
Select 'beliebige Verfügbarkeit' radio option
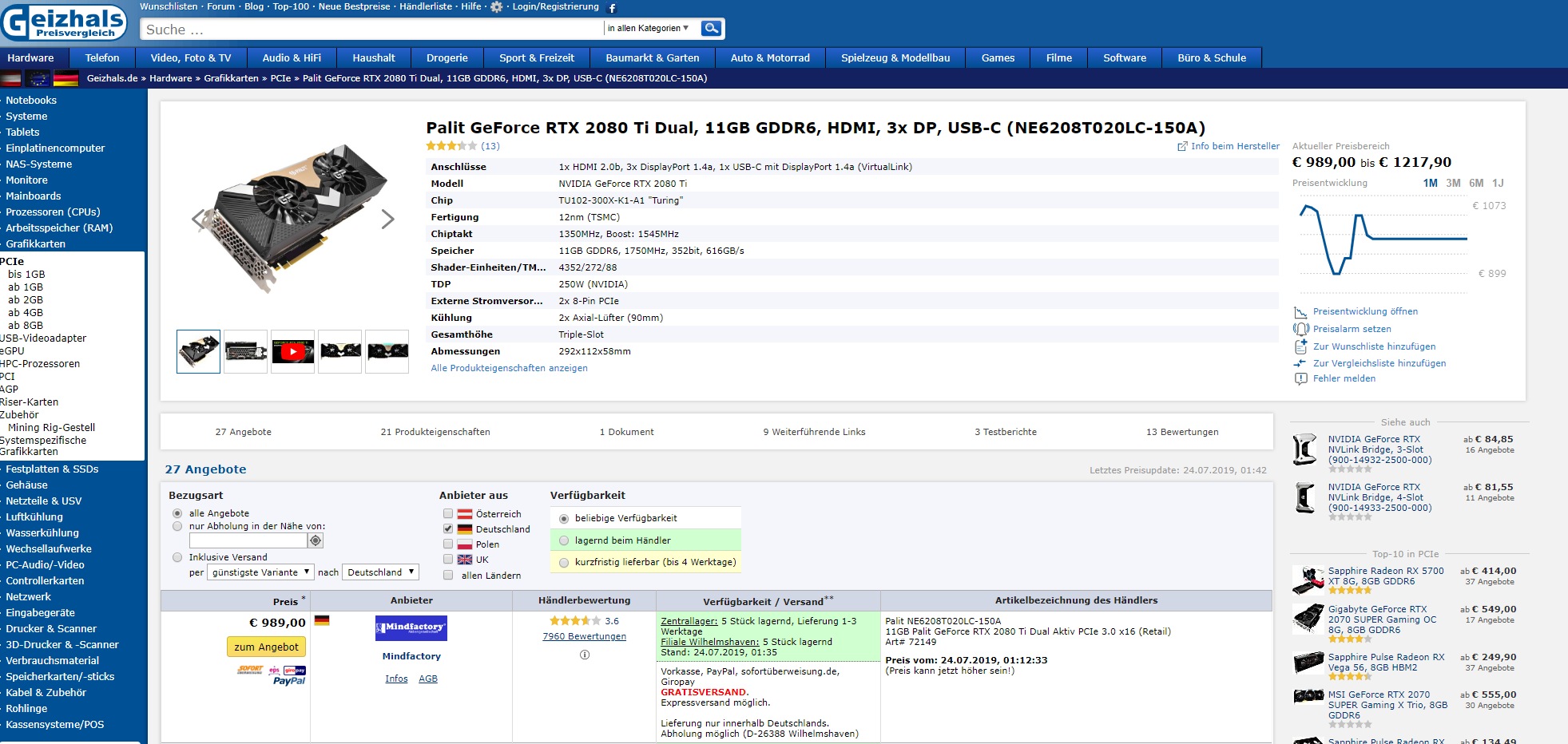pos(564,518)
